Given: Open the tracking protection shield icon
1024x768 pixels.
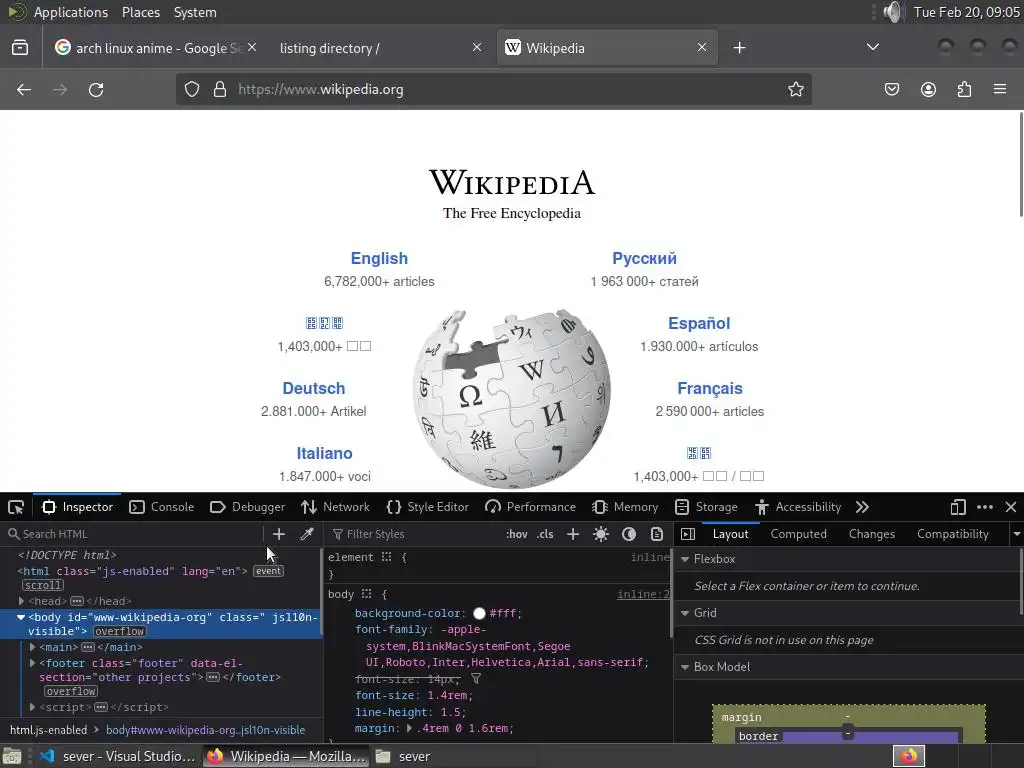Looking at the screenshot, I should 191,89.
